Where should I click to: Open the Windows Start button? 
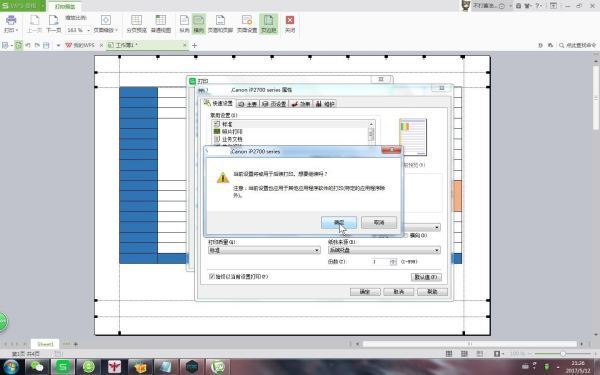[11, 367]
